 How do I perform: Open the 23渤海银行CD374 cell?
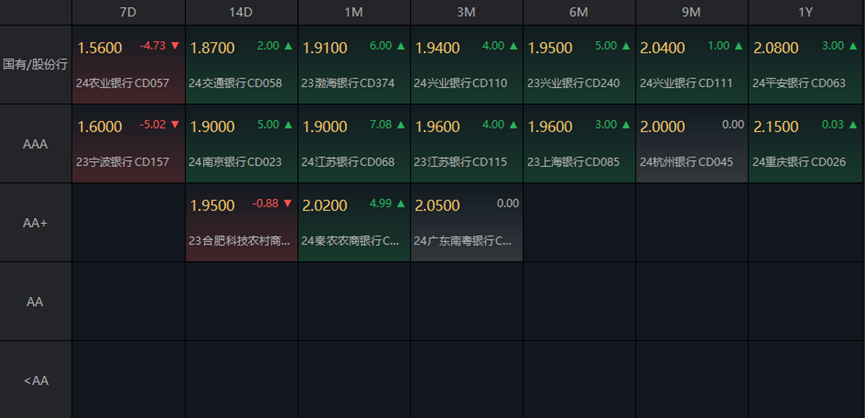pos(354,65)
